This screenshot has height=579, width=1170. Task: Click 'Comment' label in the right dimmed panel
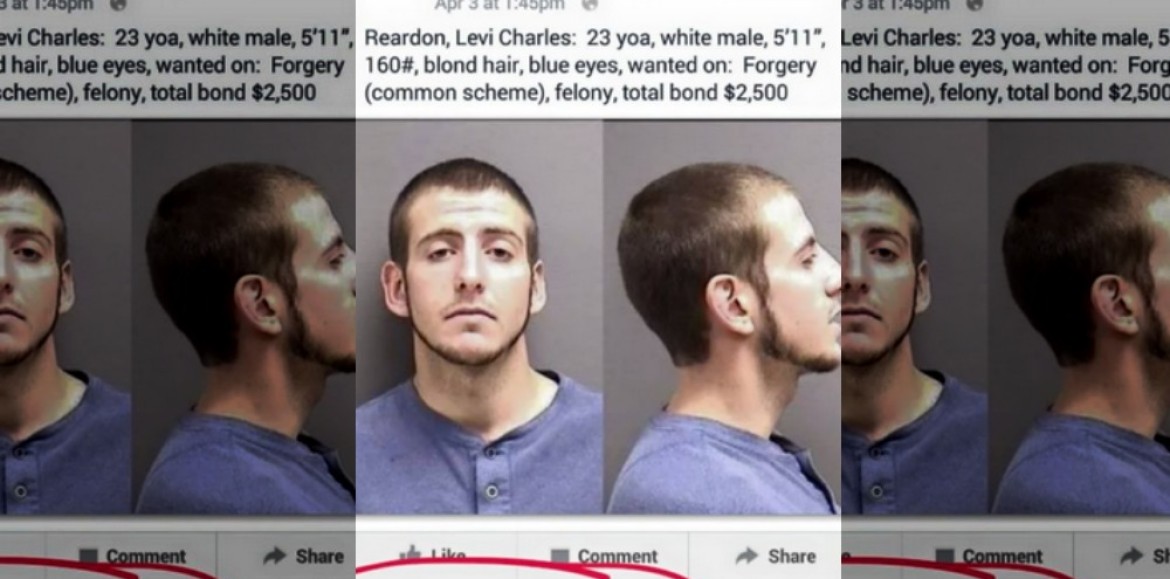tap(1003, 556)
